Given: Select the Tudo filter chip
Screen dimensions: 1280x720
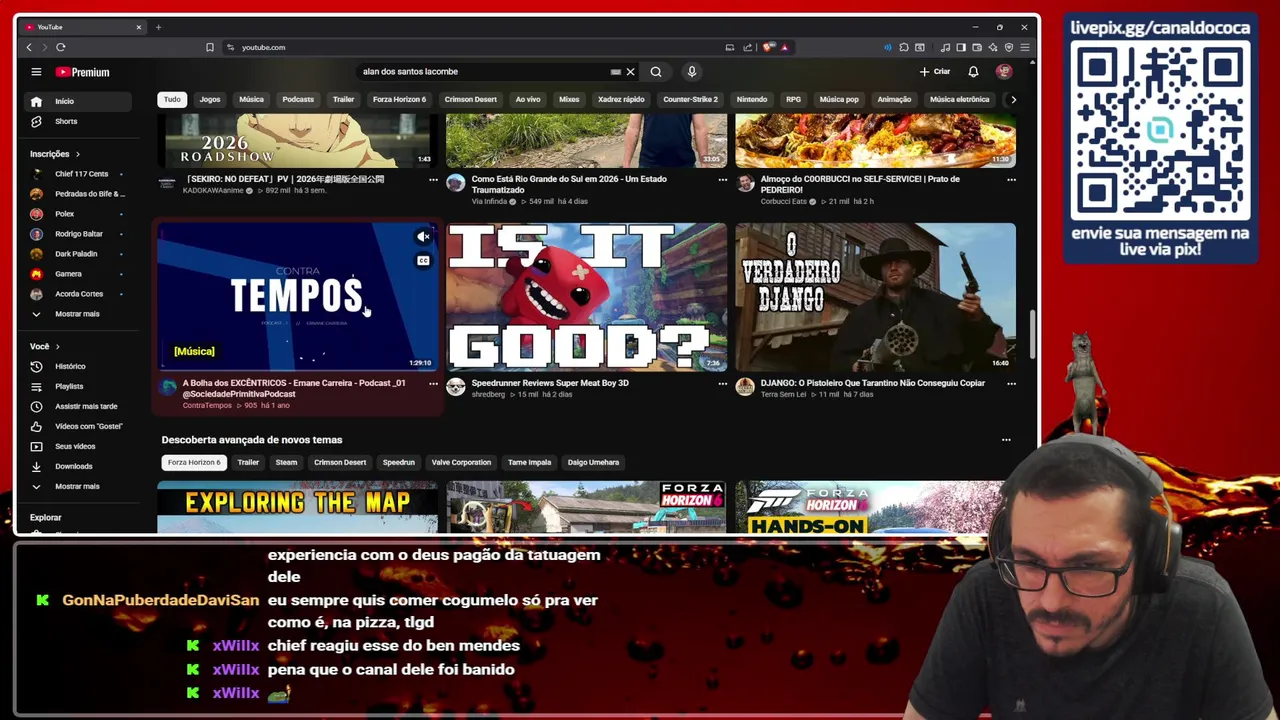Looking at the screenshot, I should (x=172, y=99).
